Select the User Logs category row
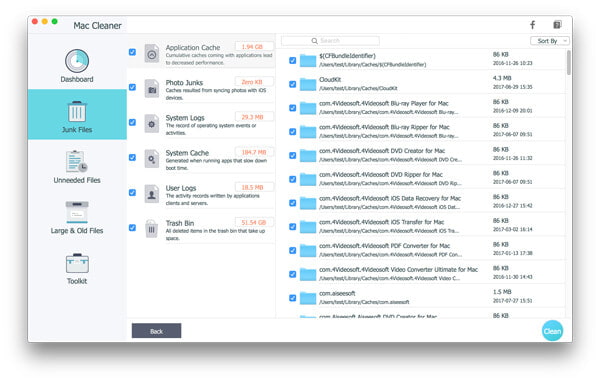Screen dimensions: 600x382 pyautogui.click(x=201, y=194)
